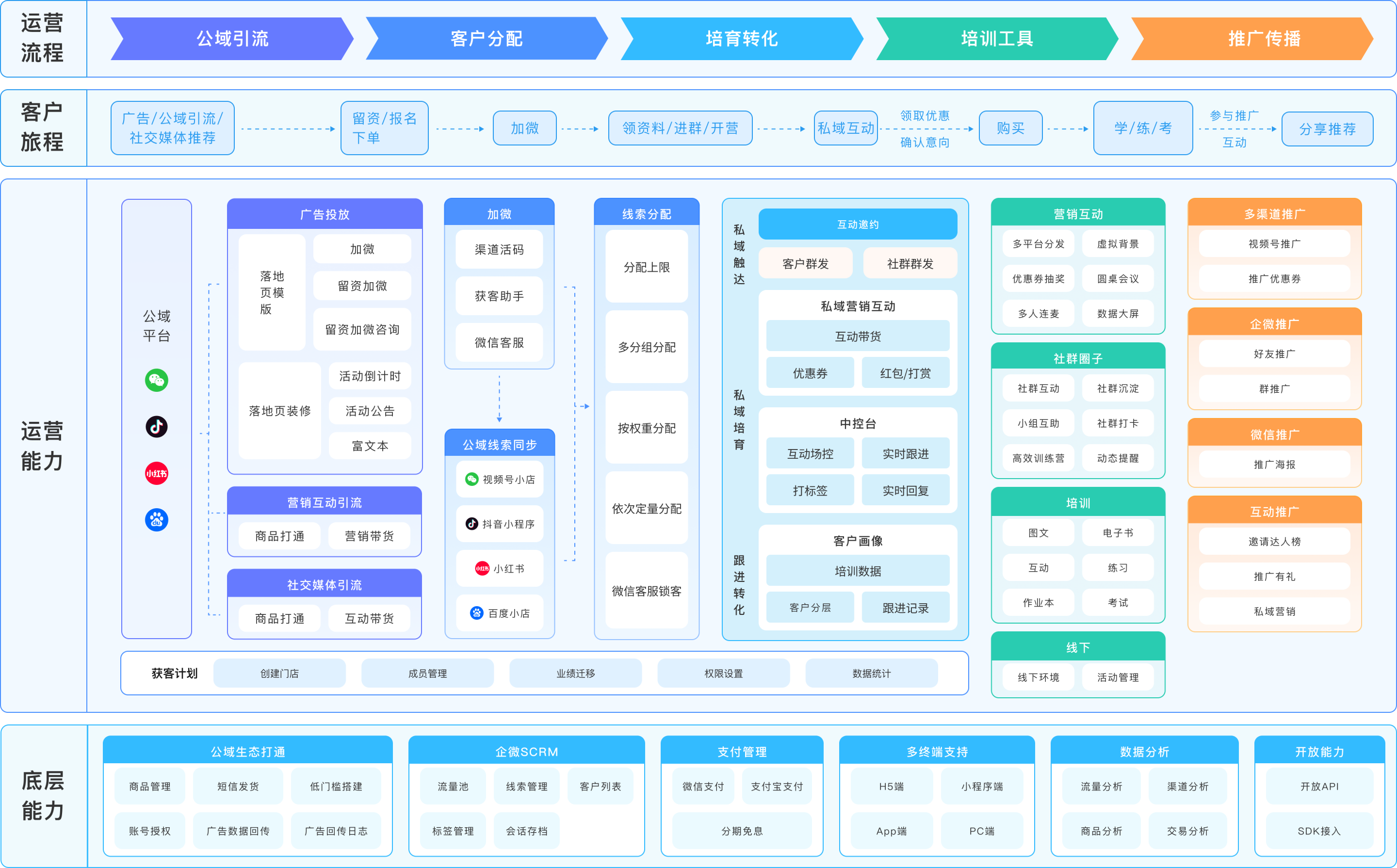
Task: Click the 抖音小程序 icon under 公域线索同步
Action: pos(471,524)
